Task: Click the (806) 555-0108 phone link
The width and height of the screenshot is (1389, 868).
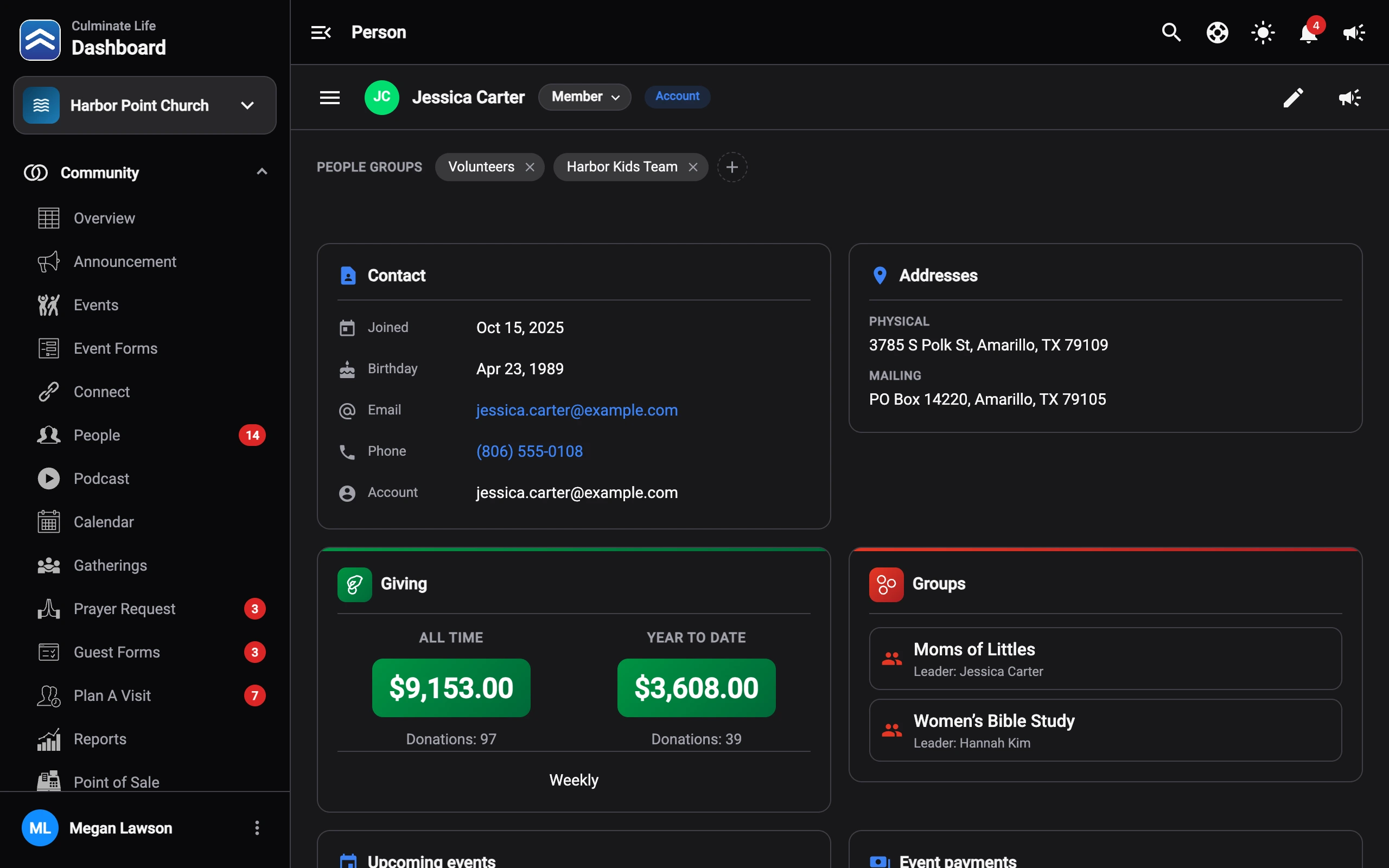Action: pyautogui.click(x=529, y=451)
